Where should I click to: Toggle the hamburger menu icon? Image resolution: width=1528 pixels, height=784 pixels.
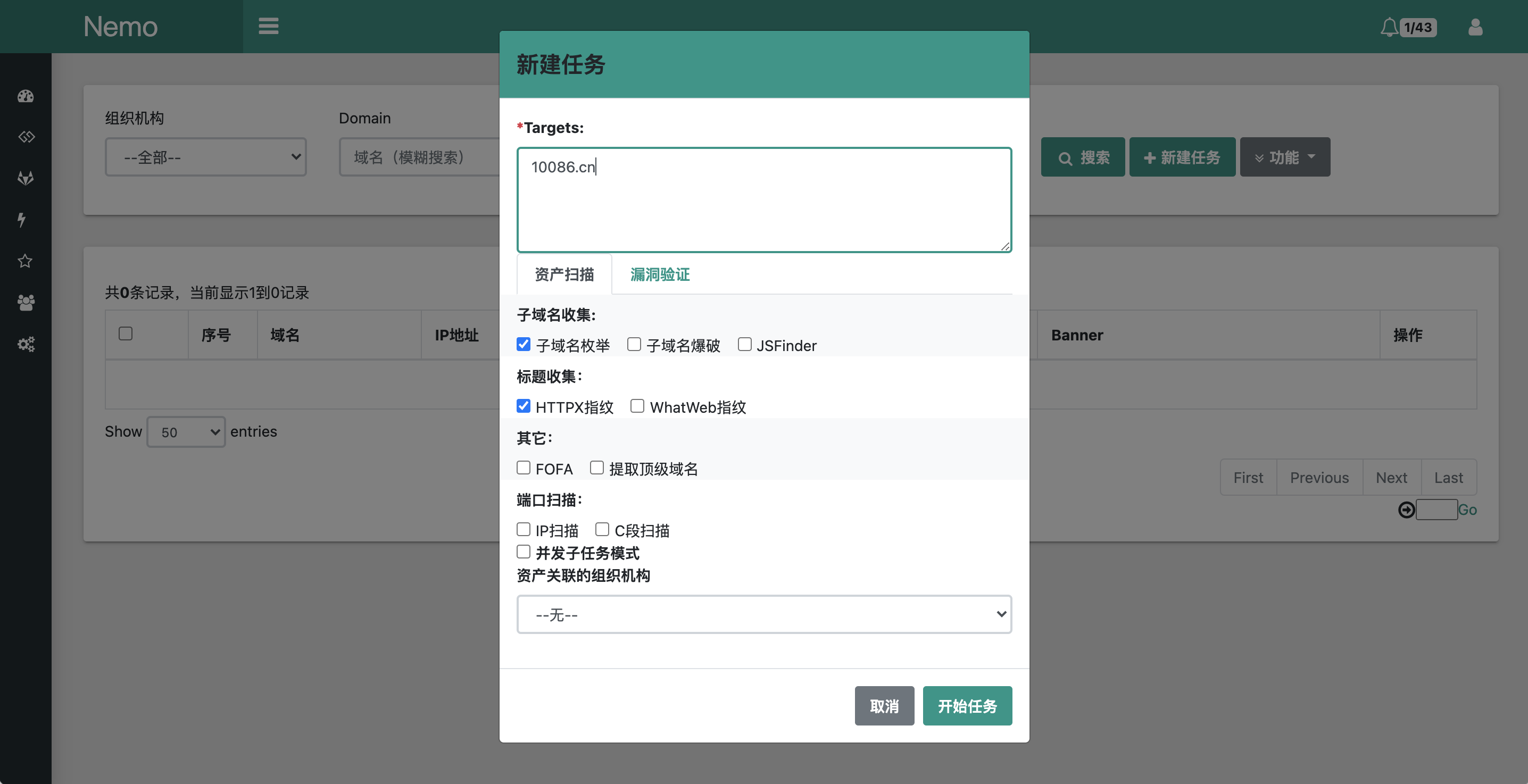[x=268, y=26]
